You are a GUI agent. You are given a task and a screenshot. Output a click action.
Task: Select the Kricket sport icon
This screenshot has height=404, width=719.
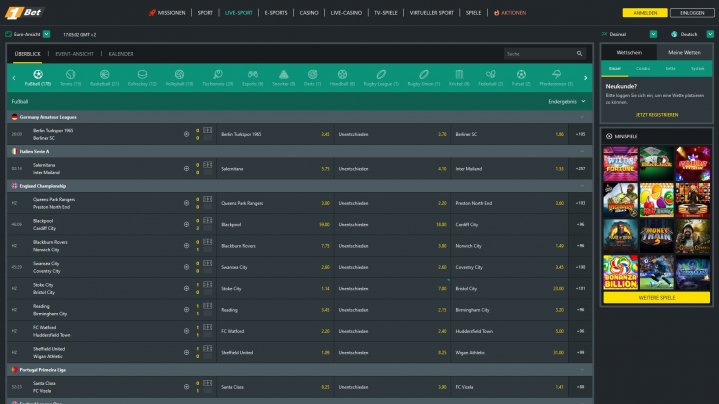459,74
